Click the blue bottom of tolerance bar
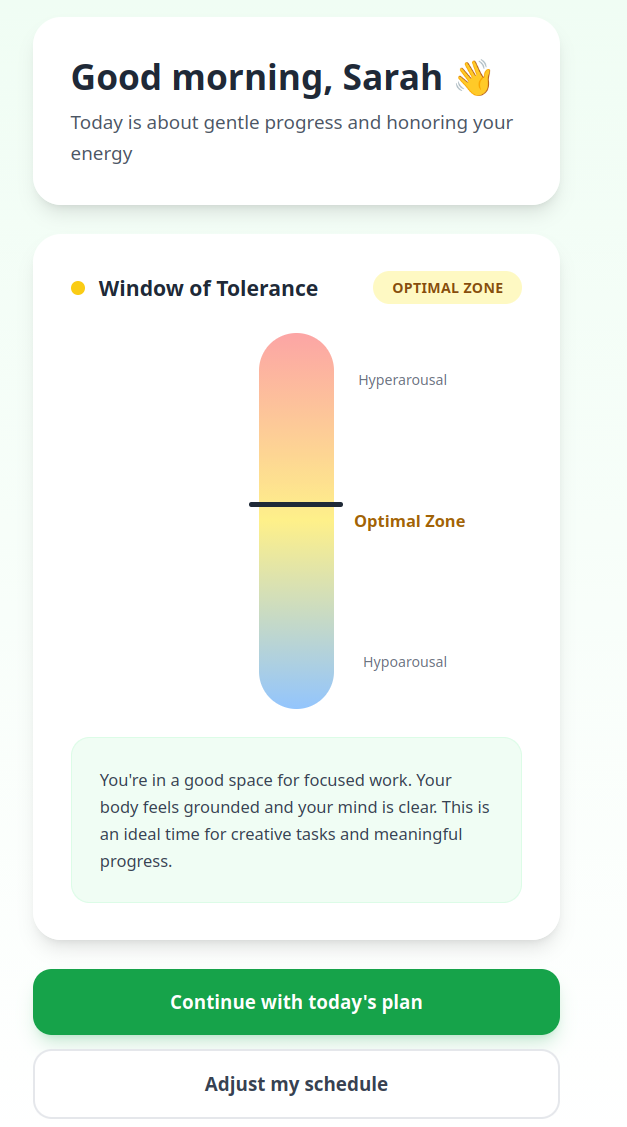This screenshot has width=627, height=1127. 296,688
